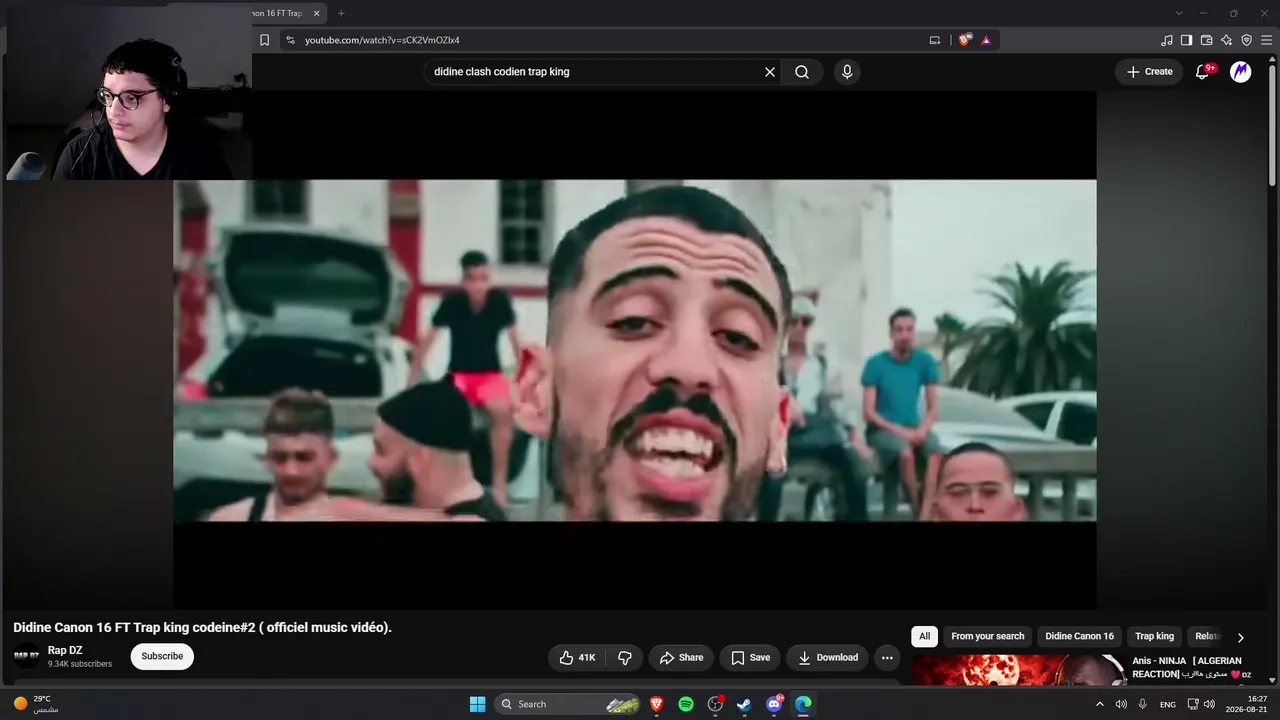Like the video with 41K likes
Image resolution: width=1280 pixels, height=720 pixels.
point(577,657)
